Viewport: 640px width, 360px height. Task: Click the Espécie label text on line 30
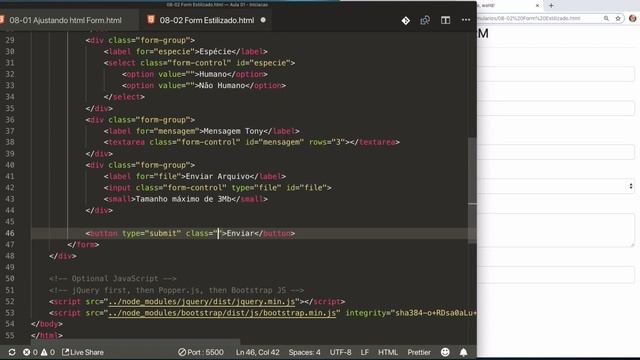215,52
